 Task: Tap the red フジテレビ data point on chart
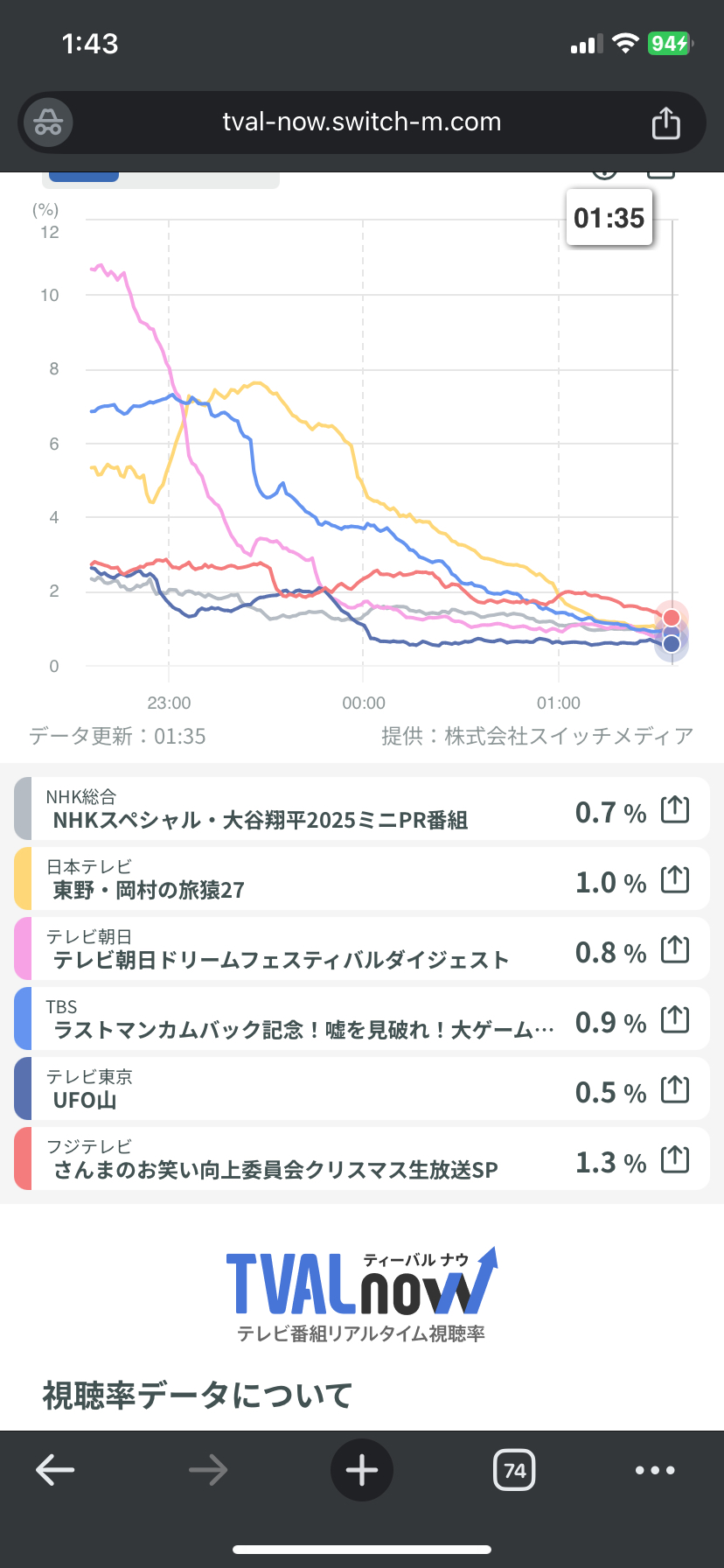coord(672,618)
